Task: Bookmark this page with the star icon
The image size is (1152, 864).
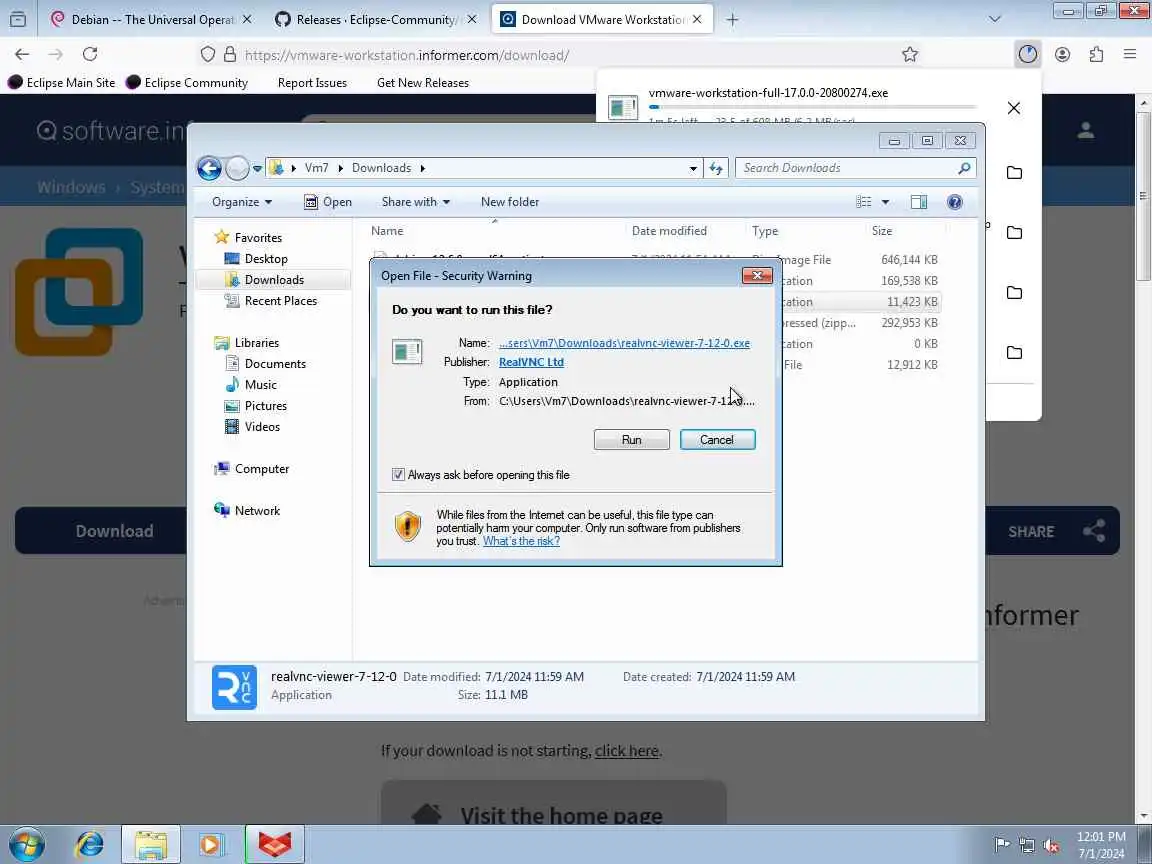Action: (x=910, y=54)
